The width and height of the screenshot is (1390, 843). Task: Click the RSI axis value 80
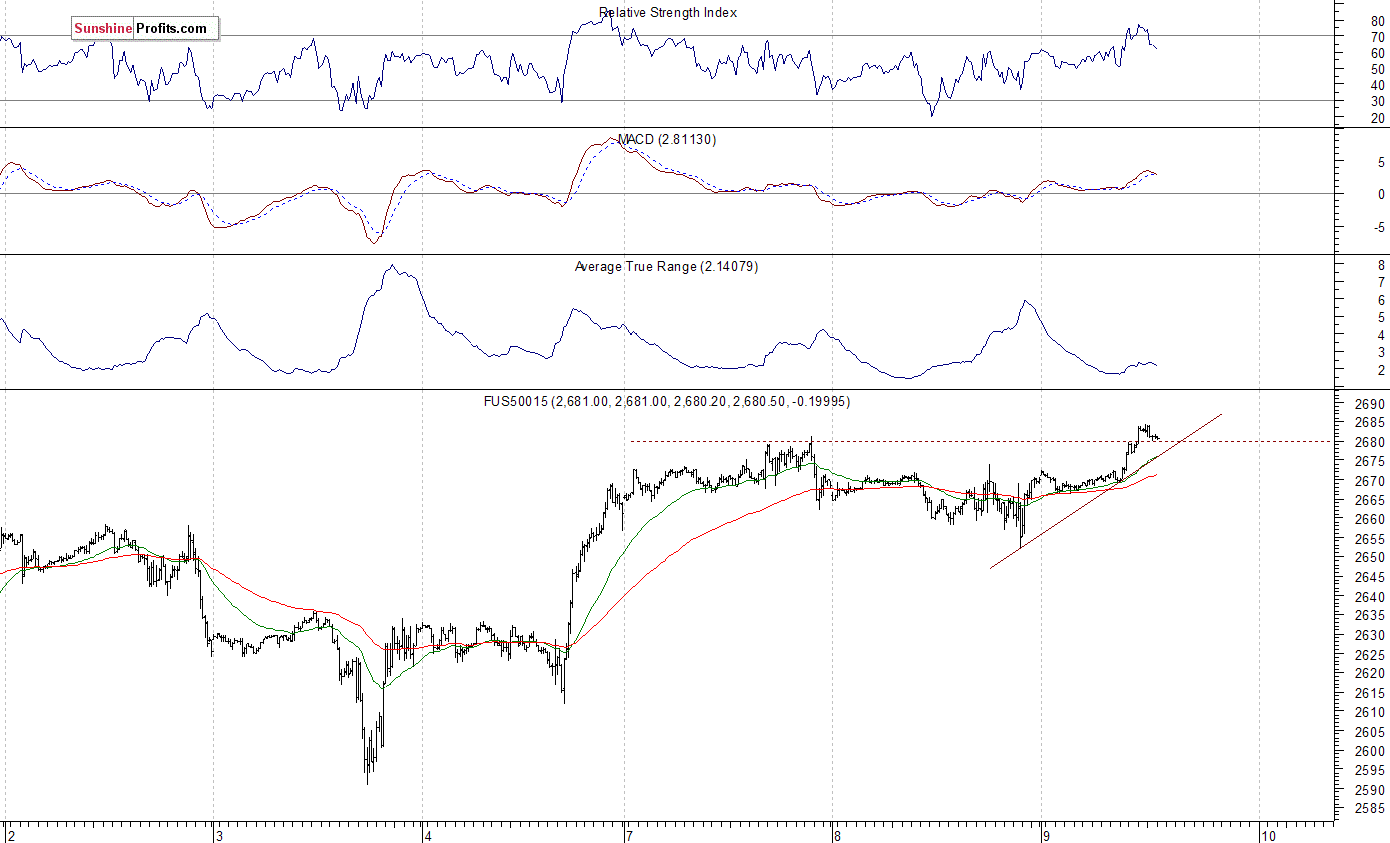(1377, 20)
